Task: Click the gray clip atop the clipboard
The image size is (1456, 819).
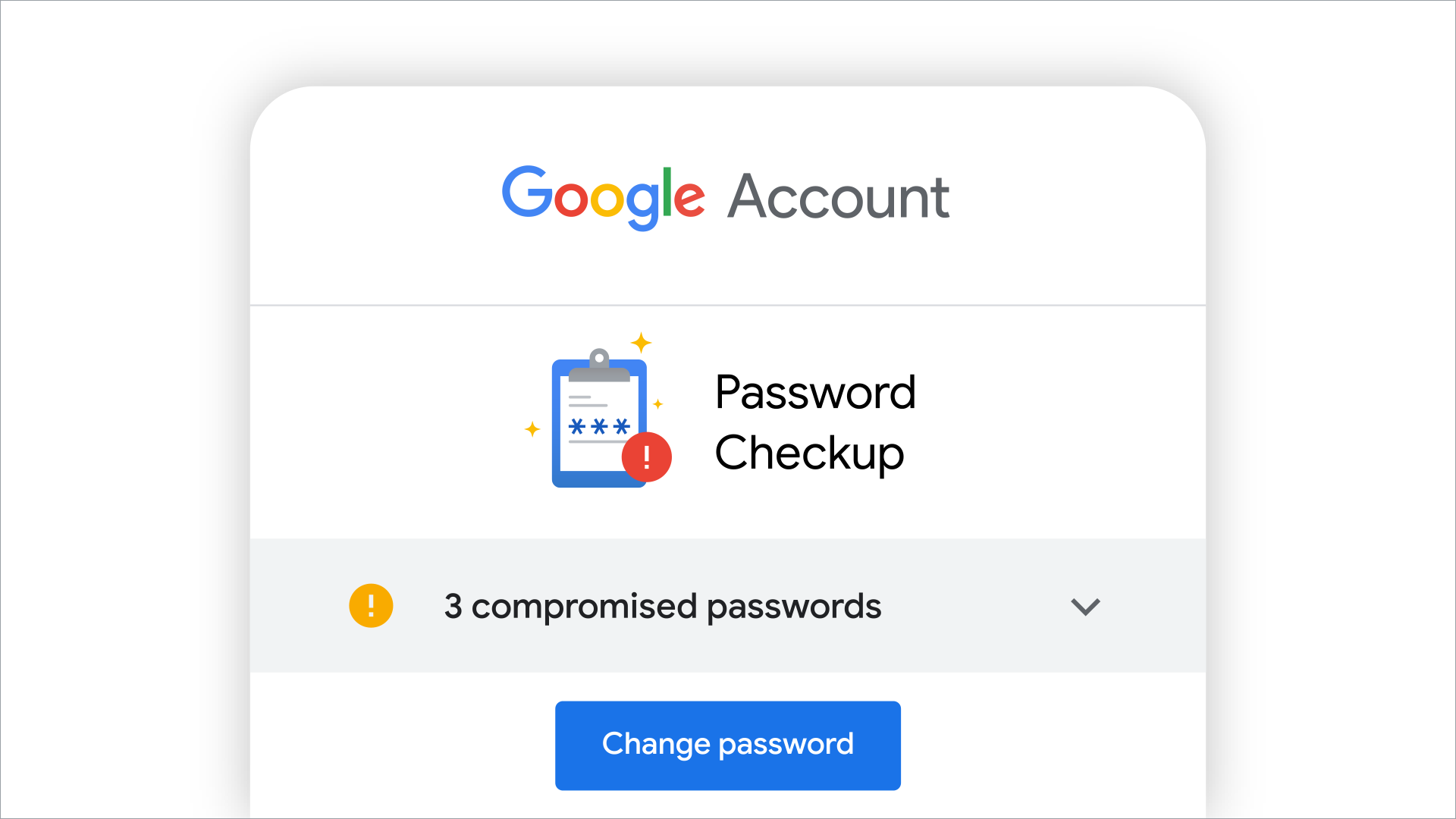Action: 599,366
